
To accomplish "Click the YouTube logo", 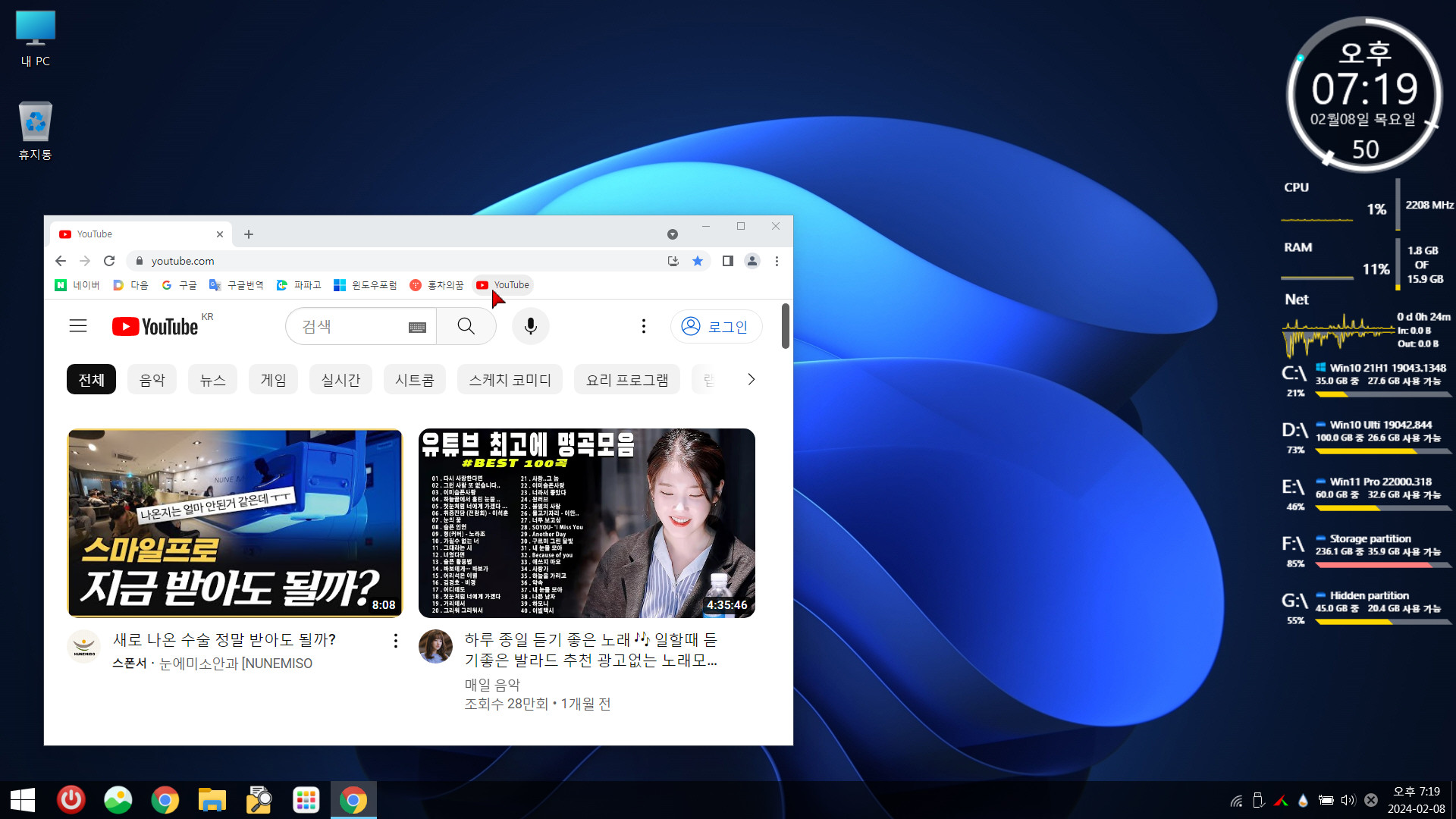I will [155, 327].
